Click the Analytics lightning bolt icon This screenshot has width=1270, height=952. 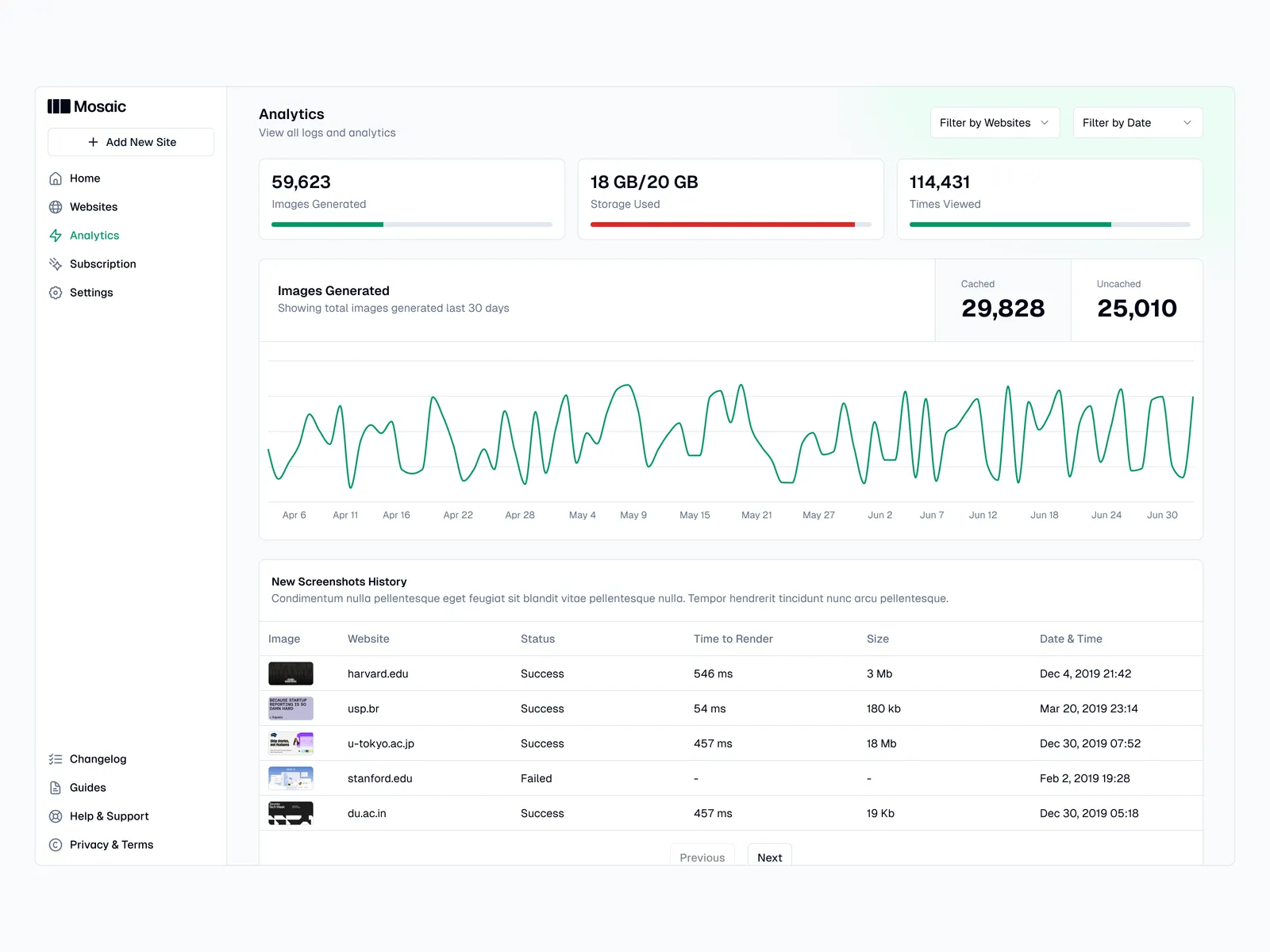point(56,236)
